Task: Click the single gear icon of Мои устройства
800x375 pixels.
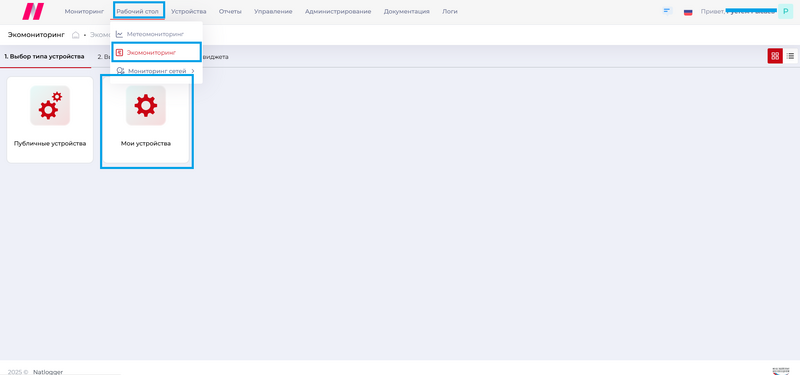Action: click(x=146, y=106)
